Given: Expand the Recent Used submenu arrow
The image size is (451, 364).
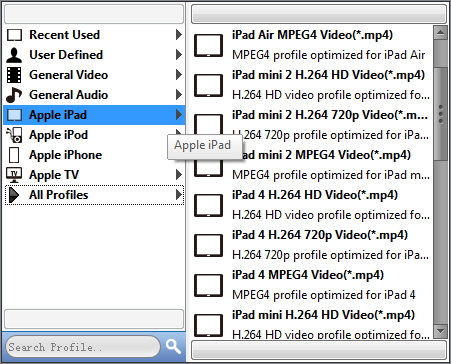Looking at the screenshot, I should pos(179,35).
